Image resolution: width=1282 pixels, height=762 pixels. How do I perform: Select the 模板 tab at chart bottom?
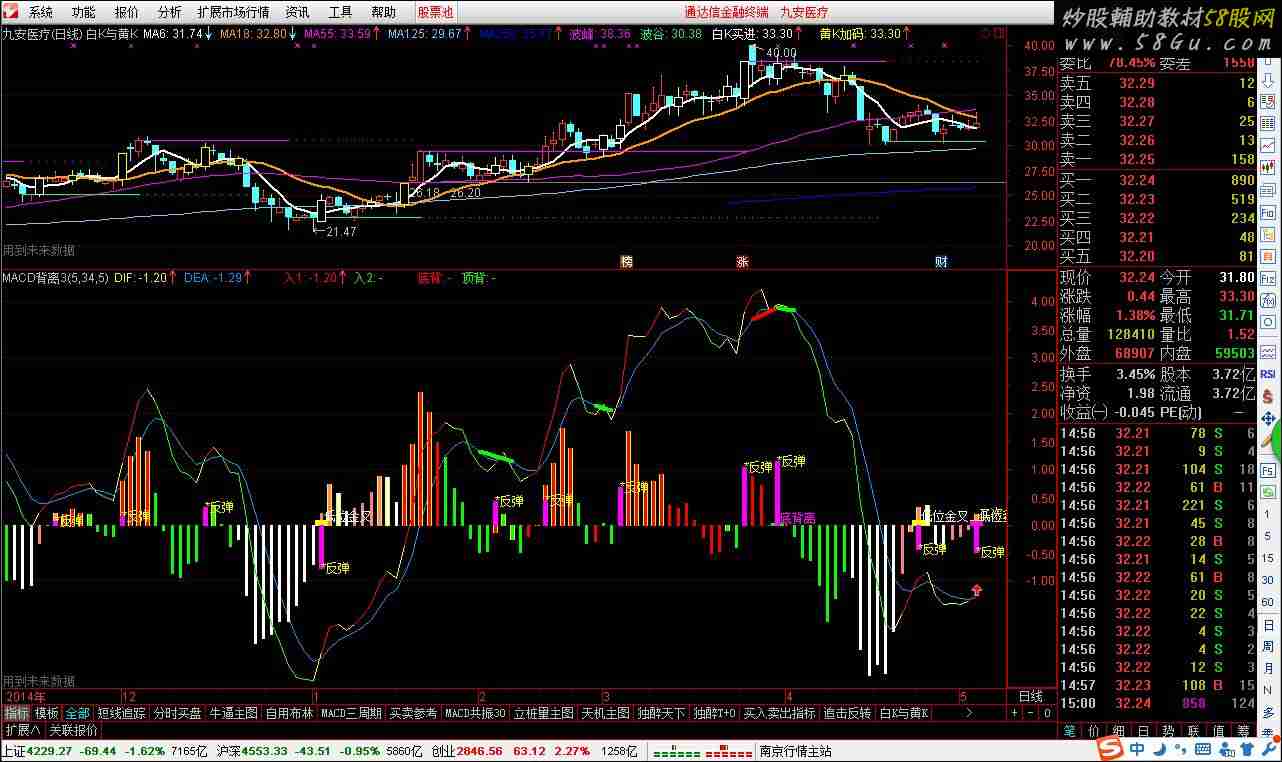(47, 714)
